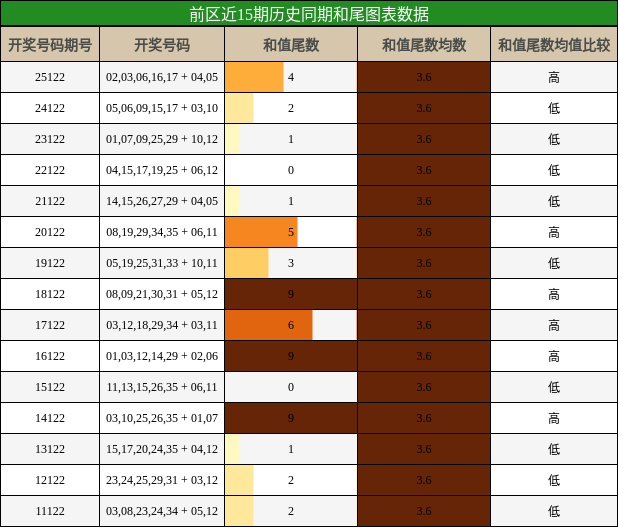Click the 高 comparison in row 25122
This screenshot has height=527, width=618.
554,77
